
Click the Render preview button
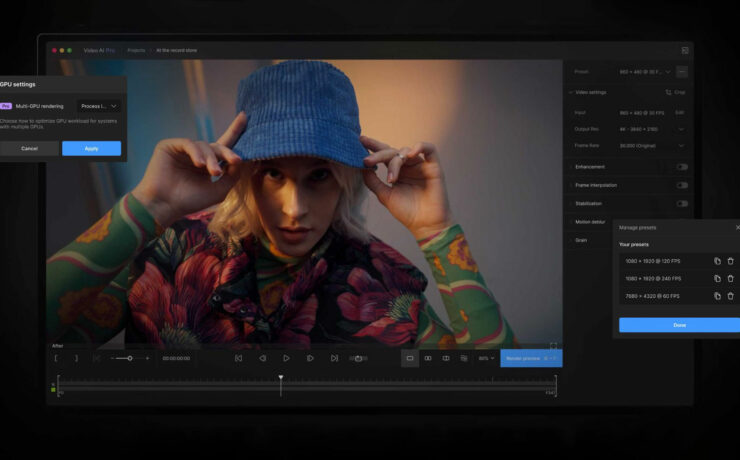coord(531,358)
